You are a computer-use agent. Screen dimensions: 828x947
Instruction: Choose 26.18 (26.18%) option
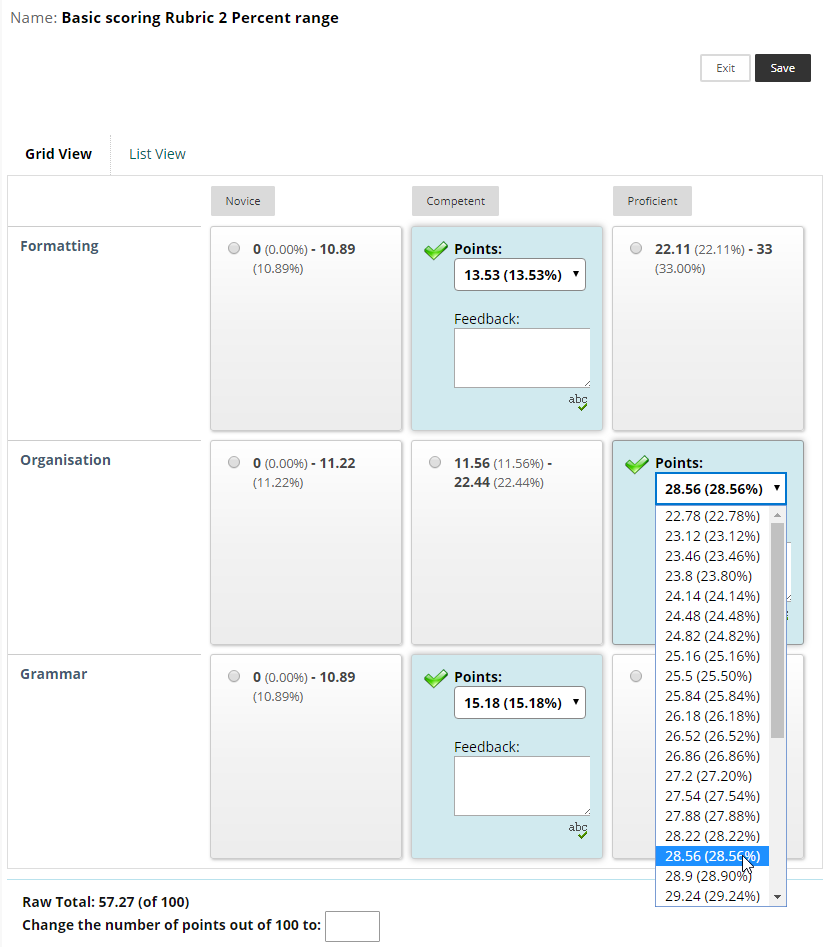[x=712, y=716]
